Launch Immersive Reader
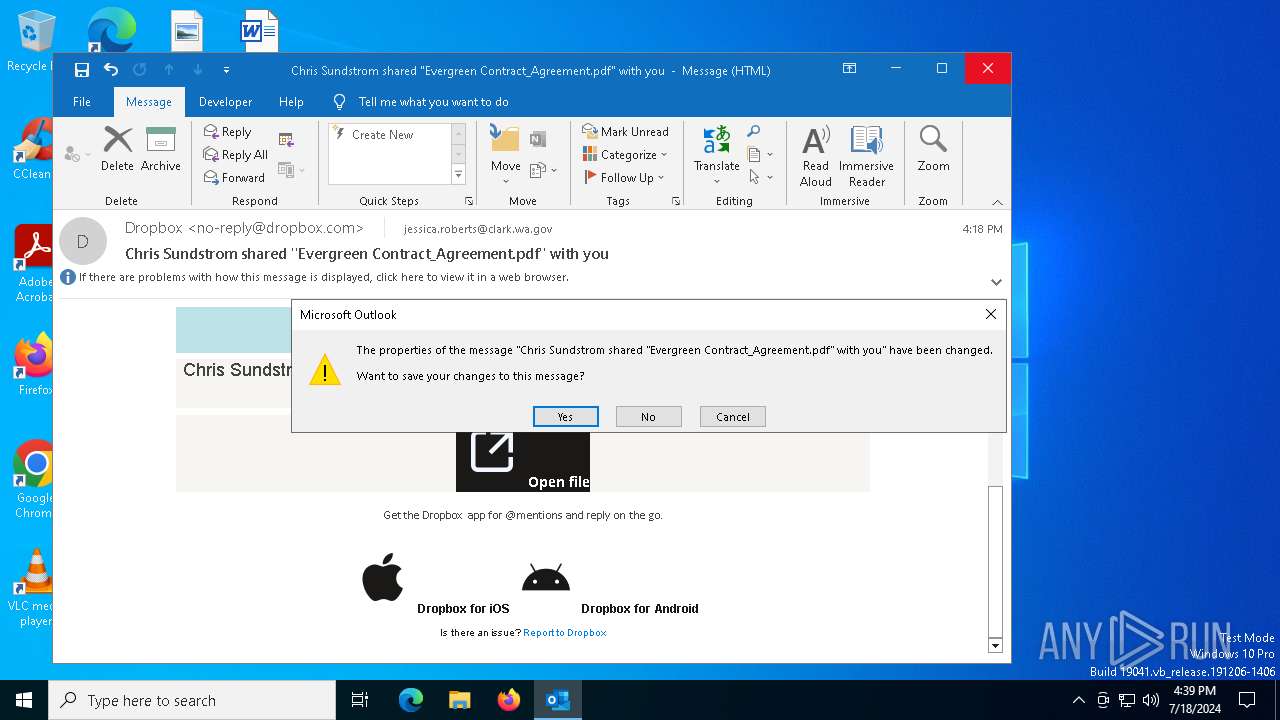This screenshot has width=1280, height=720. (866, 156)
